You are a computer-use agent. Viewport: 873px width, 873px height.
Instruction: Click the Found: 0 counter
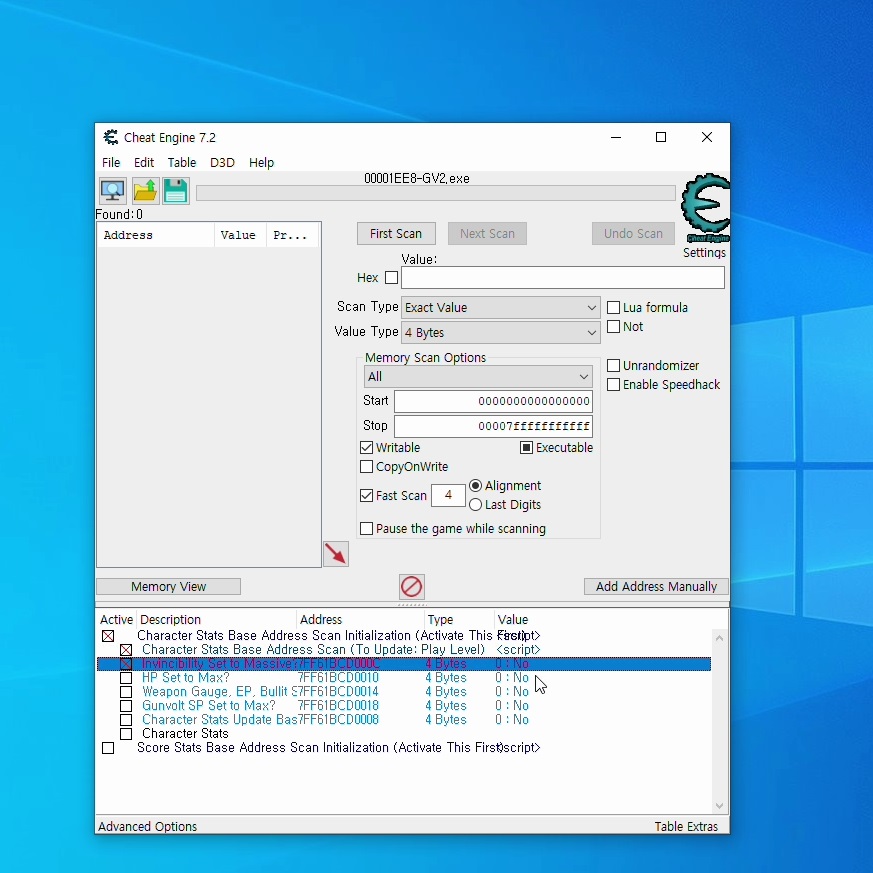(x=119, y=214)
